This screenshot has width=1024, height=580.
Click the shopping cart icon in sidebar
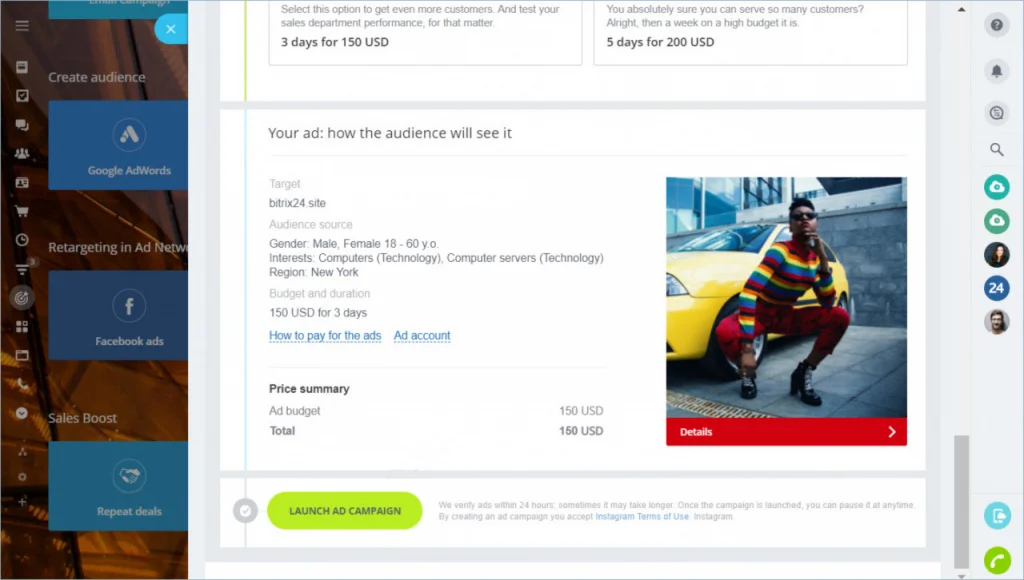22,211
